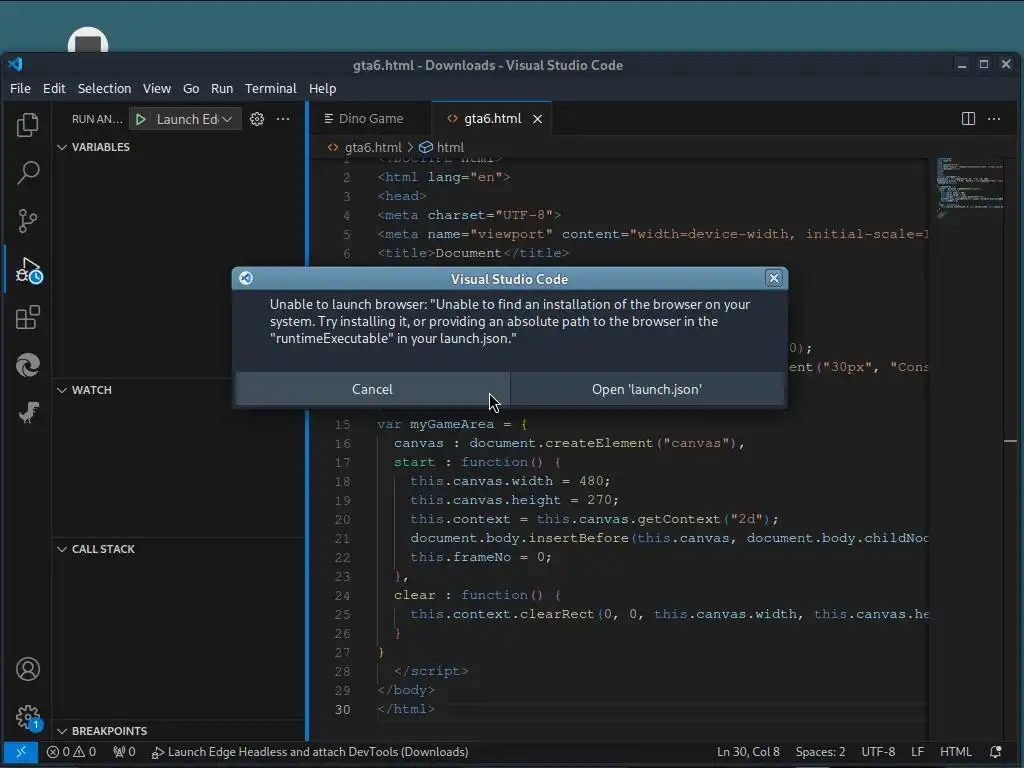Click Cancel in the error dialog
Viewport: 1024px width, 768px height.
pyautogui.click(x=372, y=389)
